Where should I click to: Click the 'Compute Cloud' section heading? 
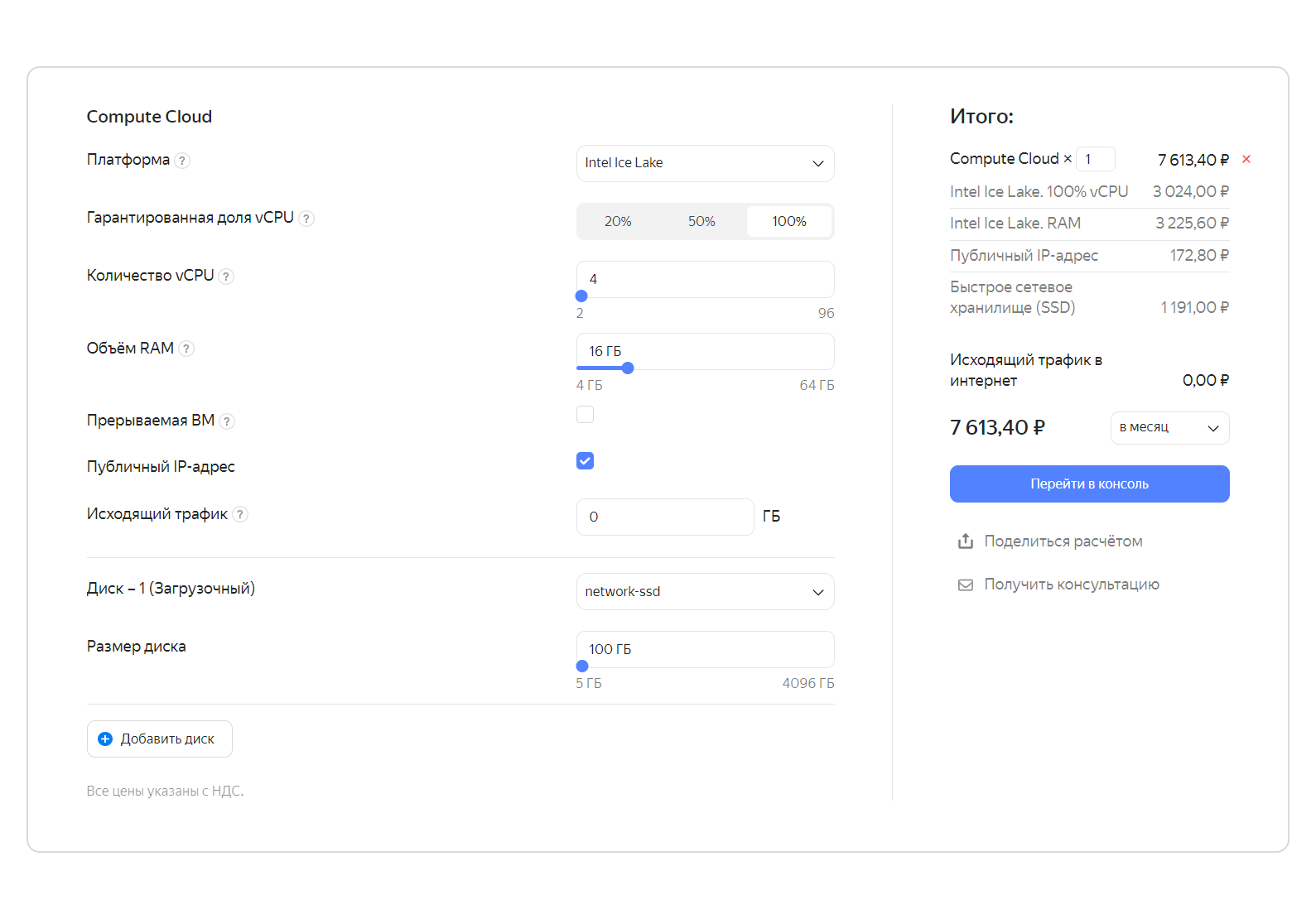pos(150,117)
